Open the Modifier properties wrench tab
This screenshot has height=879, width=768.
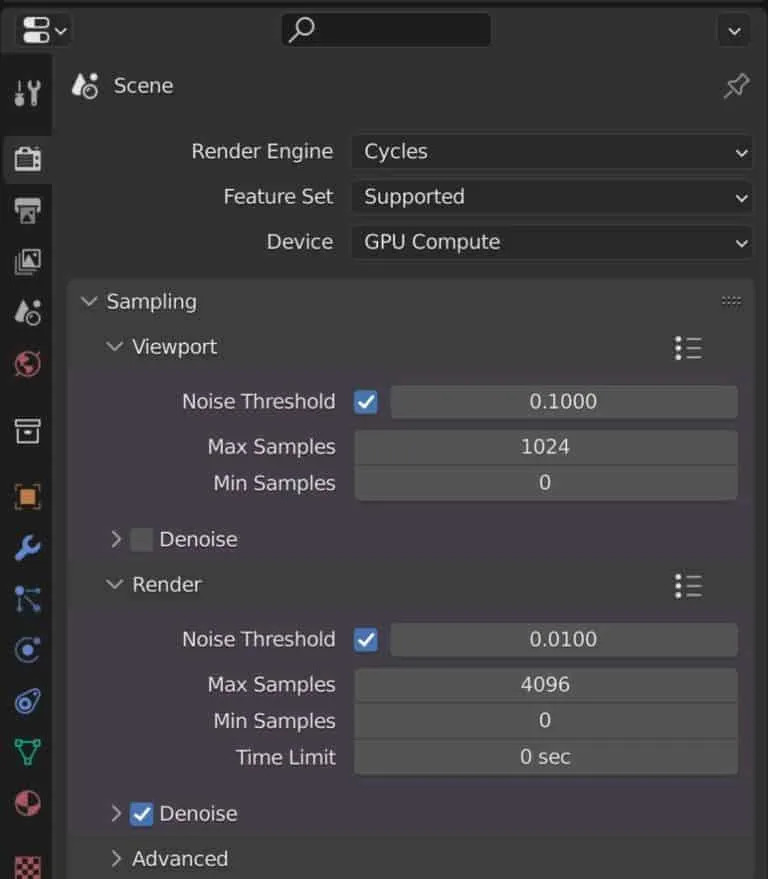pos(27,547)
